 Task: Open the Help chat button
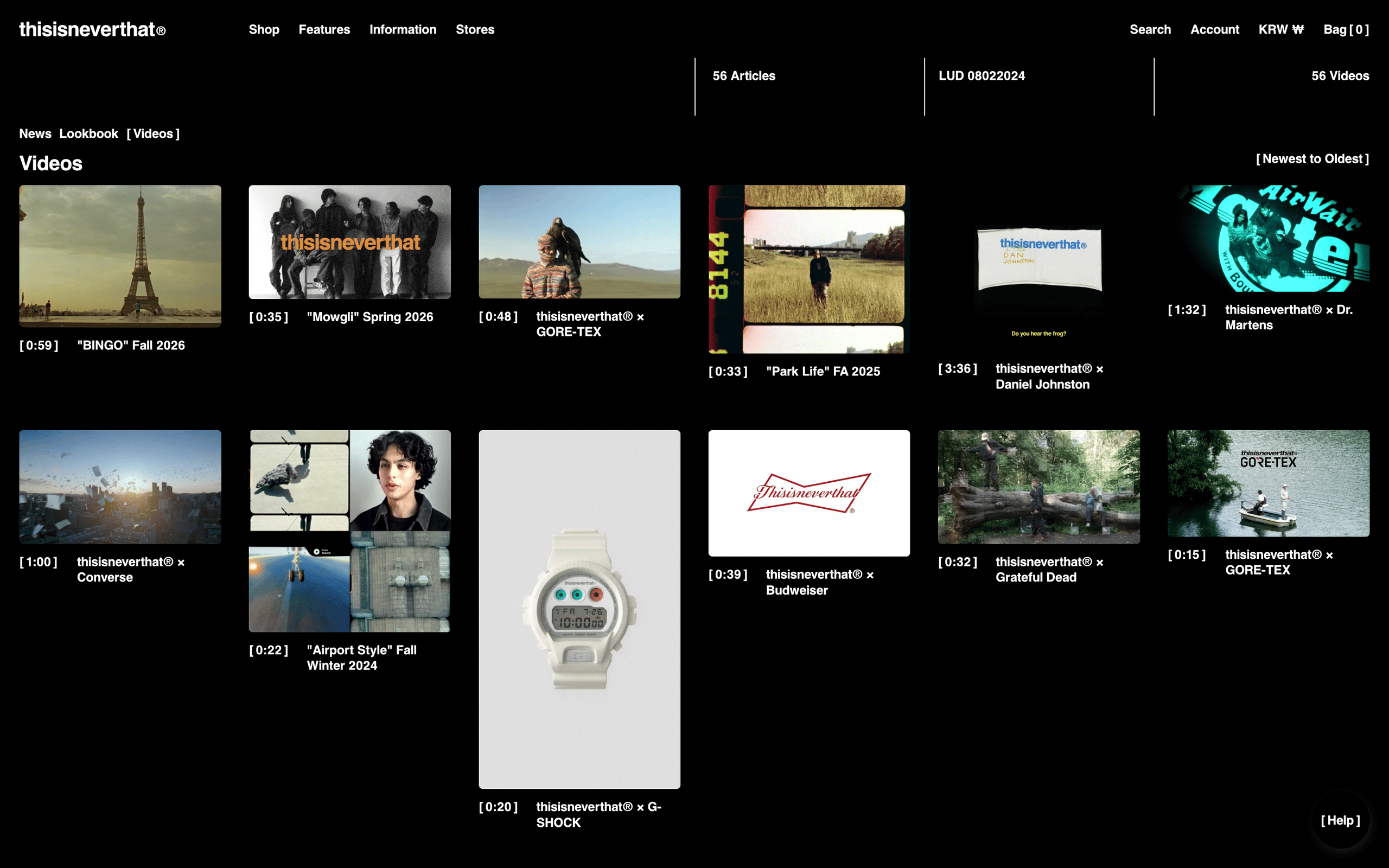tap(1340, 820)
